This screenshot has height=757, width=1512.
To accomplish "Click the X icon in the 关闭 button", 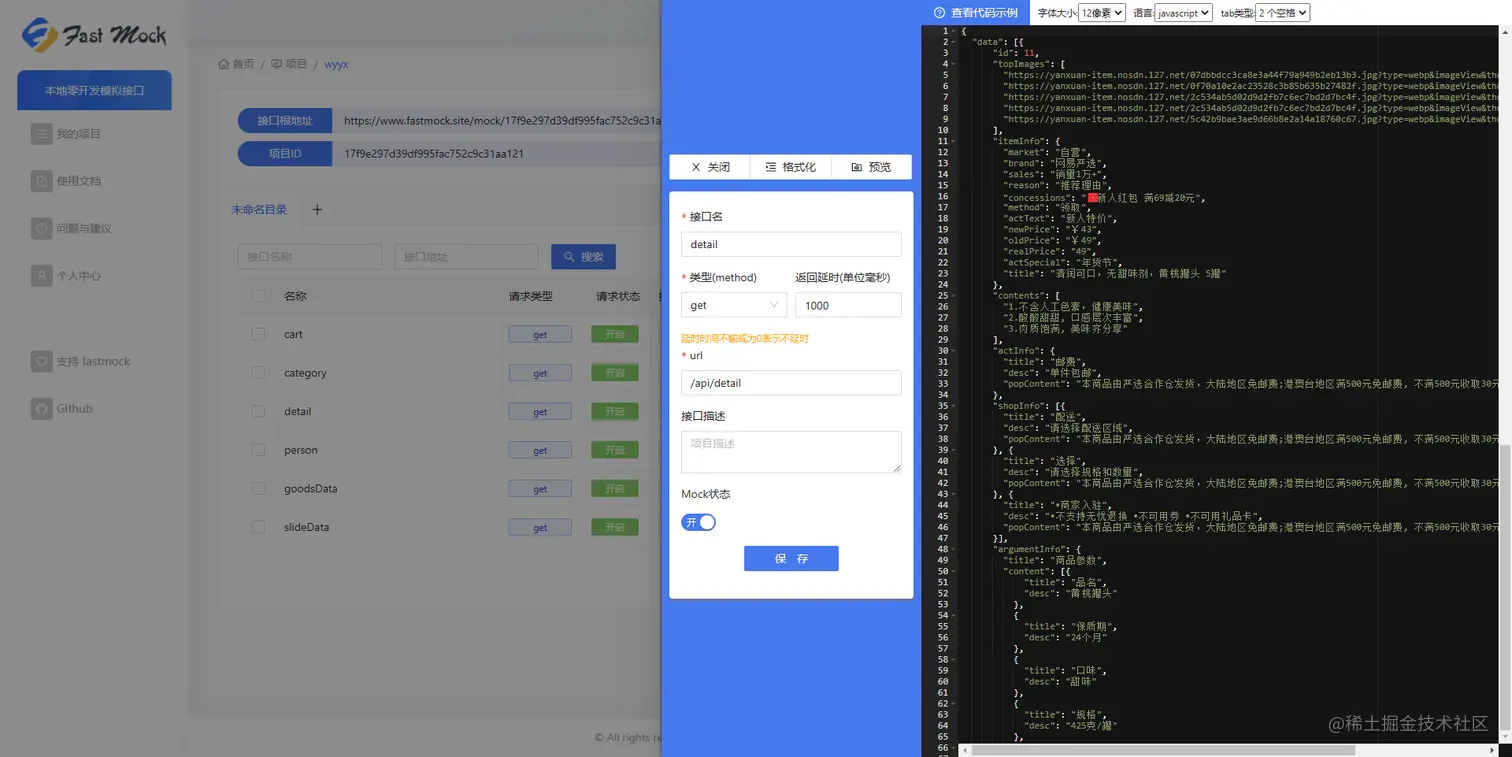I will 696,167.
